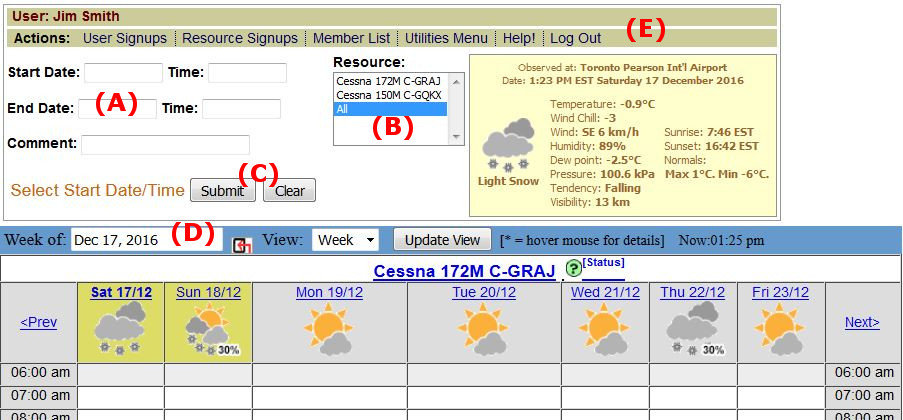Viewport: 903px width, 420px height.
Task: Go to next week with Next link
Action: (862, 322)
